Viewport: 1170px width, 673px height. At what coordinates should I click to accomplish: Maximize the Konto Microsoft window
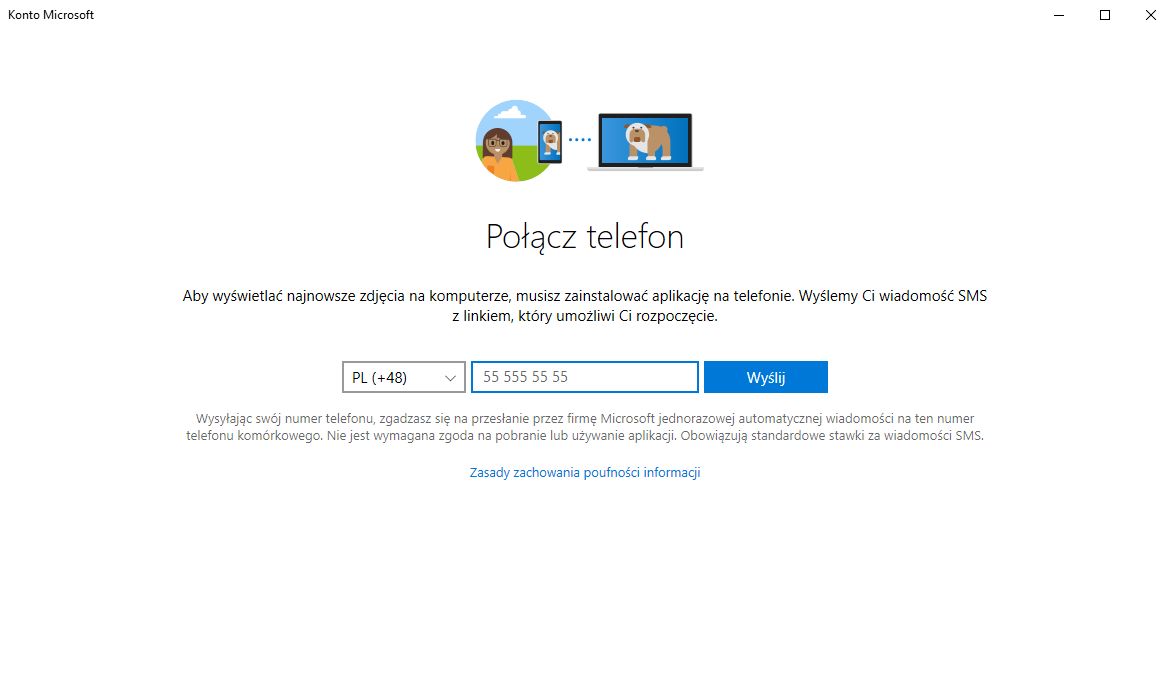coord(1105,15)
